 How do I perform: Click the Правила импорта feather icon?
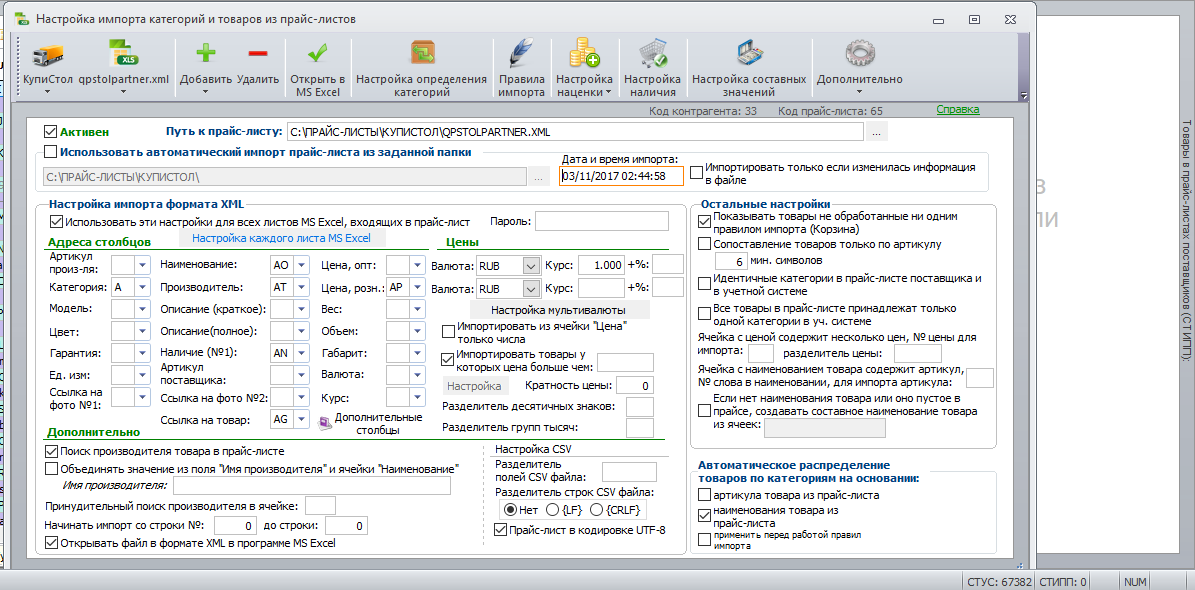[x=521, y=55]
